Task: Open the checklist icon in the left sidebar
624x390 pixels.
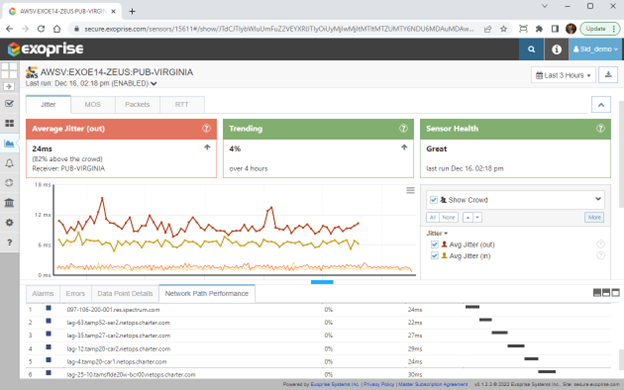Action: (x=9, y=104)
